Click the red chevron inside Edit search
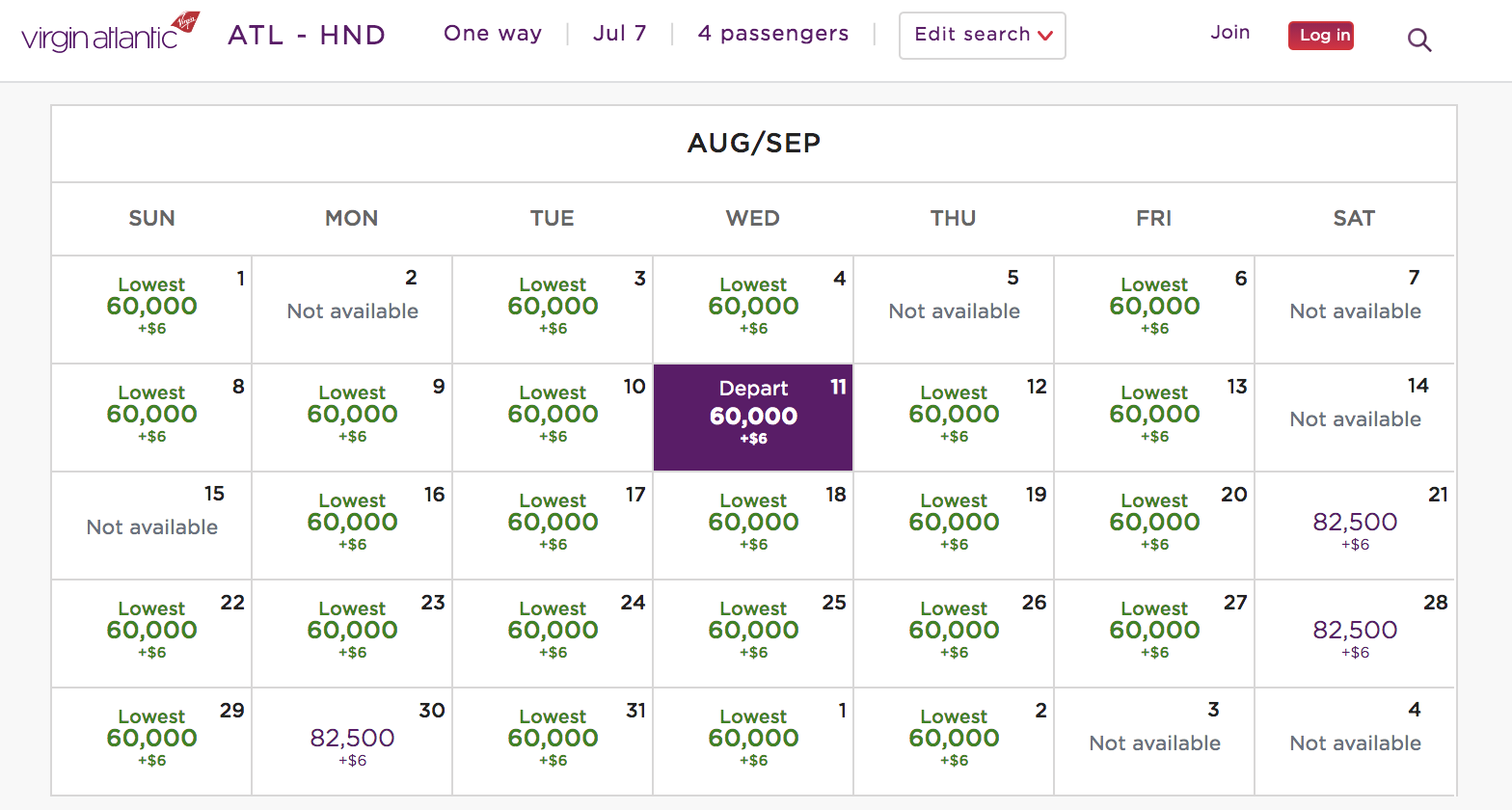The image size is (1512, 810). [1045, 35]
